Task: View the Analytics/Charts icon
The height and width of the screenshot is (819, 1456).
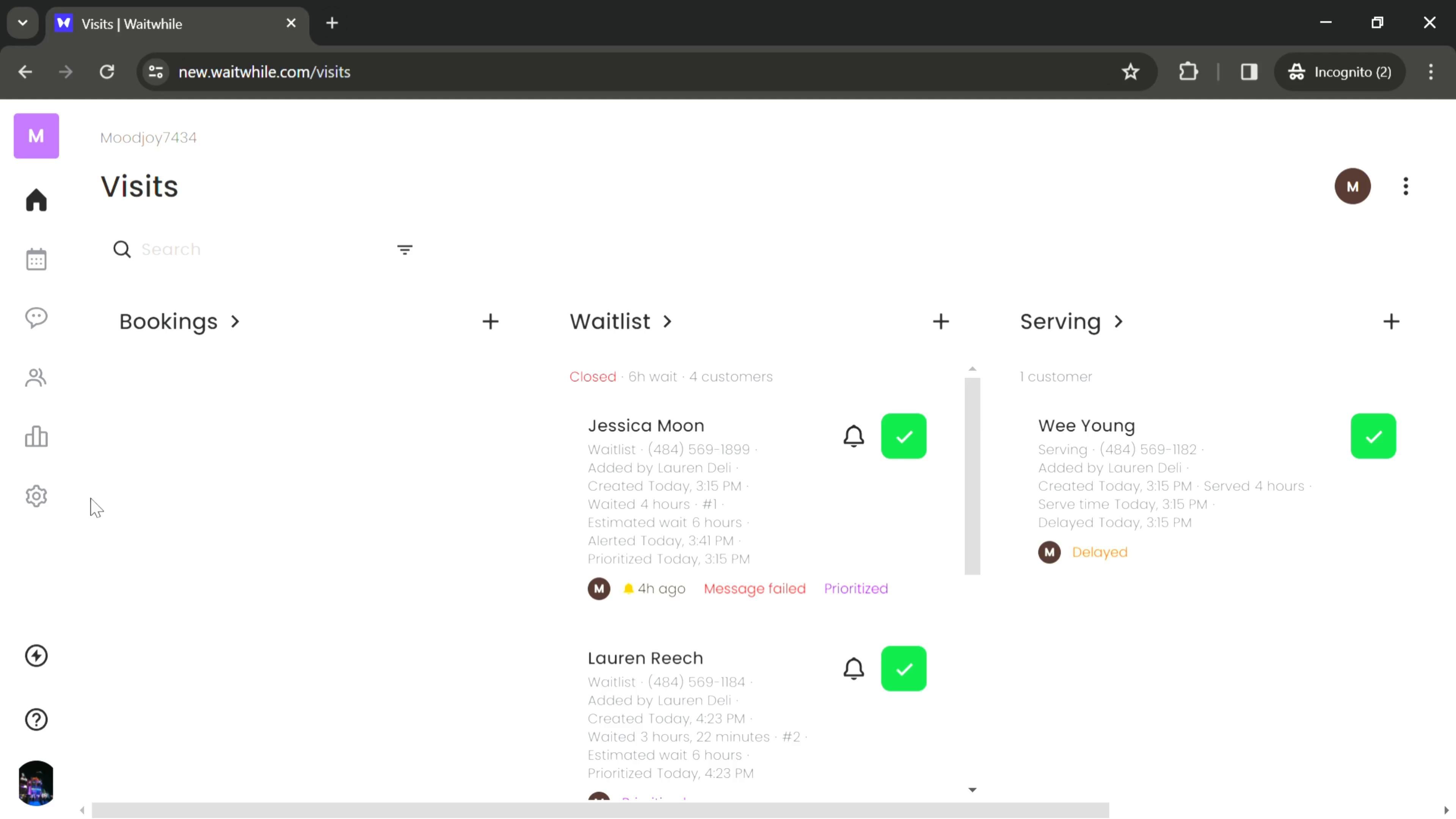Action: (x=36, y=438)
